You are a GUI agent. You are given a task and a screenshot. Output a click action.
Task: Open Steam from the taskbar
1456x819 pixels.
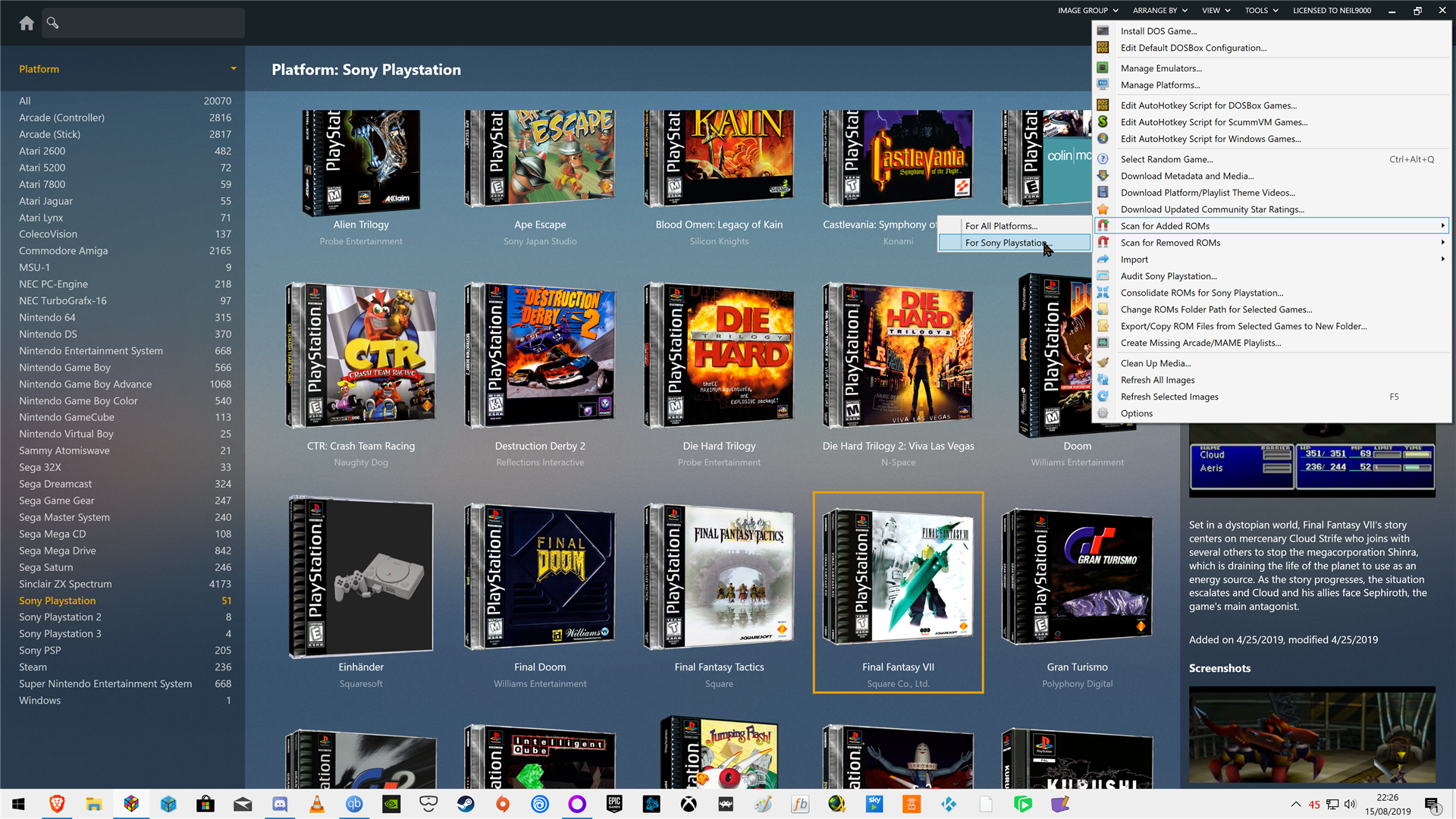point(466,804)
